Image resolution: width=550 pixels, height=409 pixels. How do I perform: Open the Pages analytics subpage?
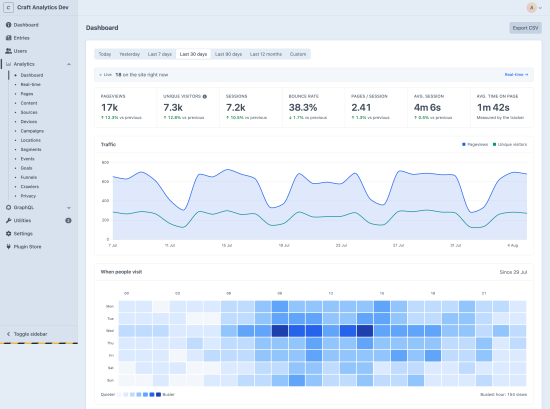[x=27, y=94]
